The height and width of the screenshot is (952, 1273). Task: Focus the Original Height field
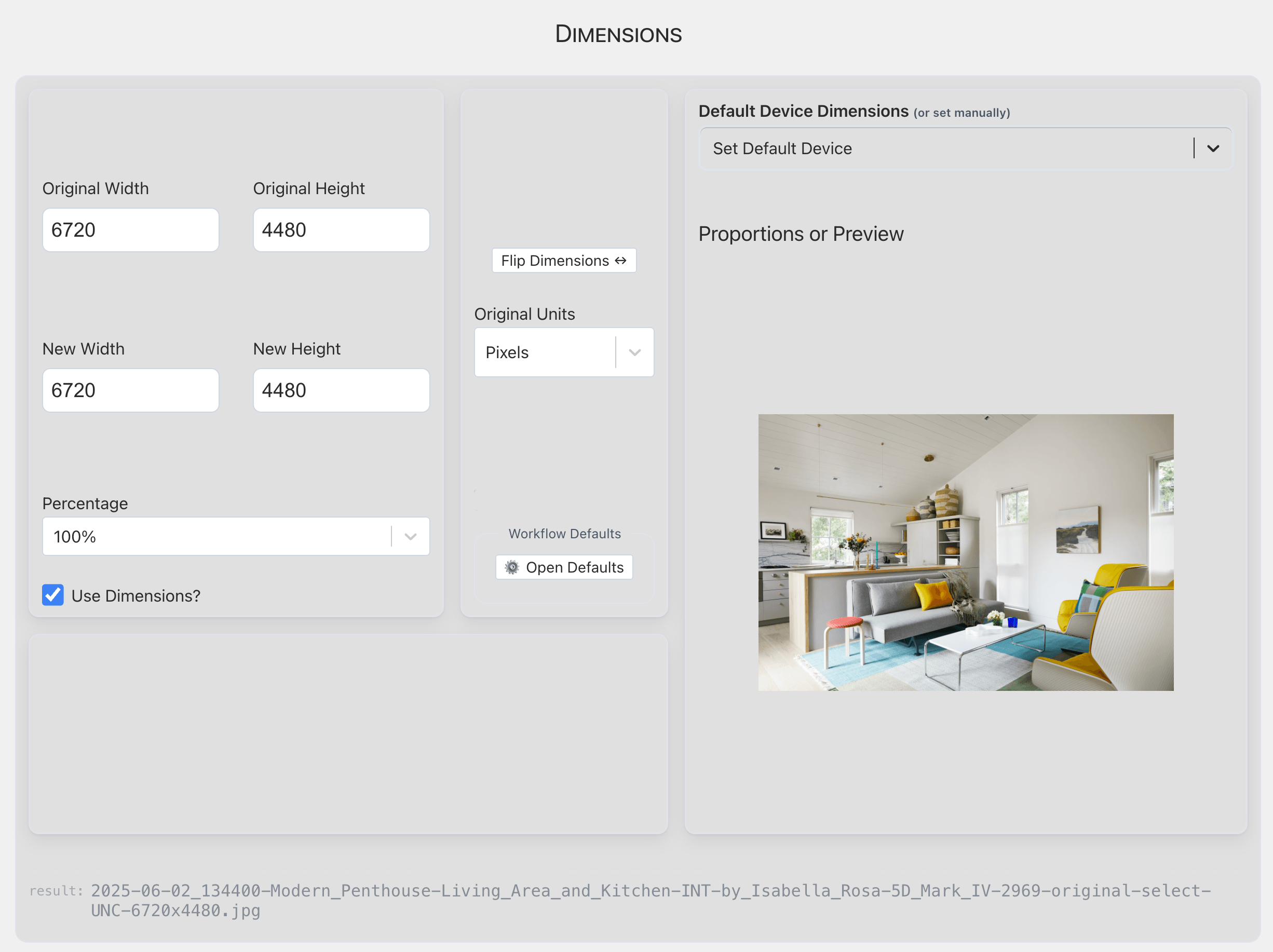(x=341, y=229)
